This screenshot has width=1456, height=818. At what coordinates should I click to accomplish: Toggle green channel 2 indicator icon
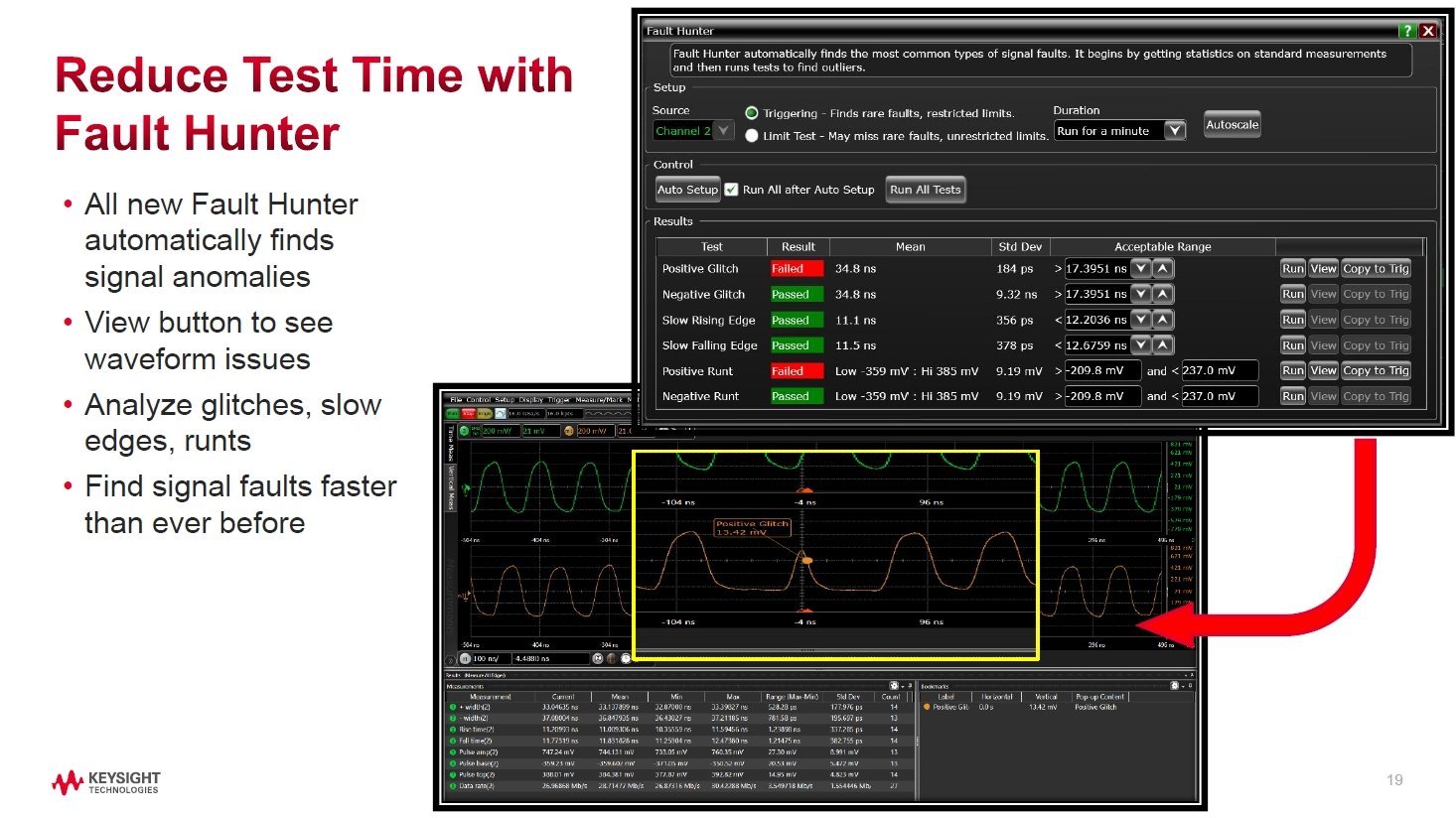tap(464, 431)
